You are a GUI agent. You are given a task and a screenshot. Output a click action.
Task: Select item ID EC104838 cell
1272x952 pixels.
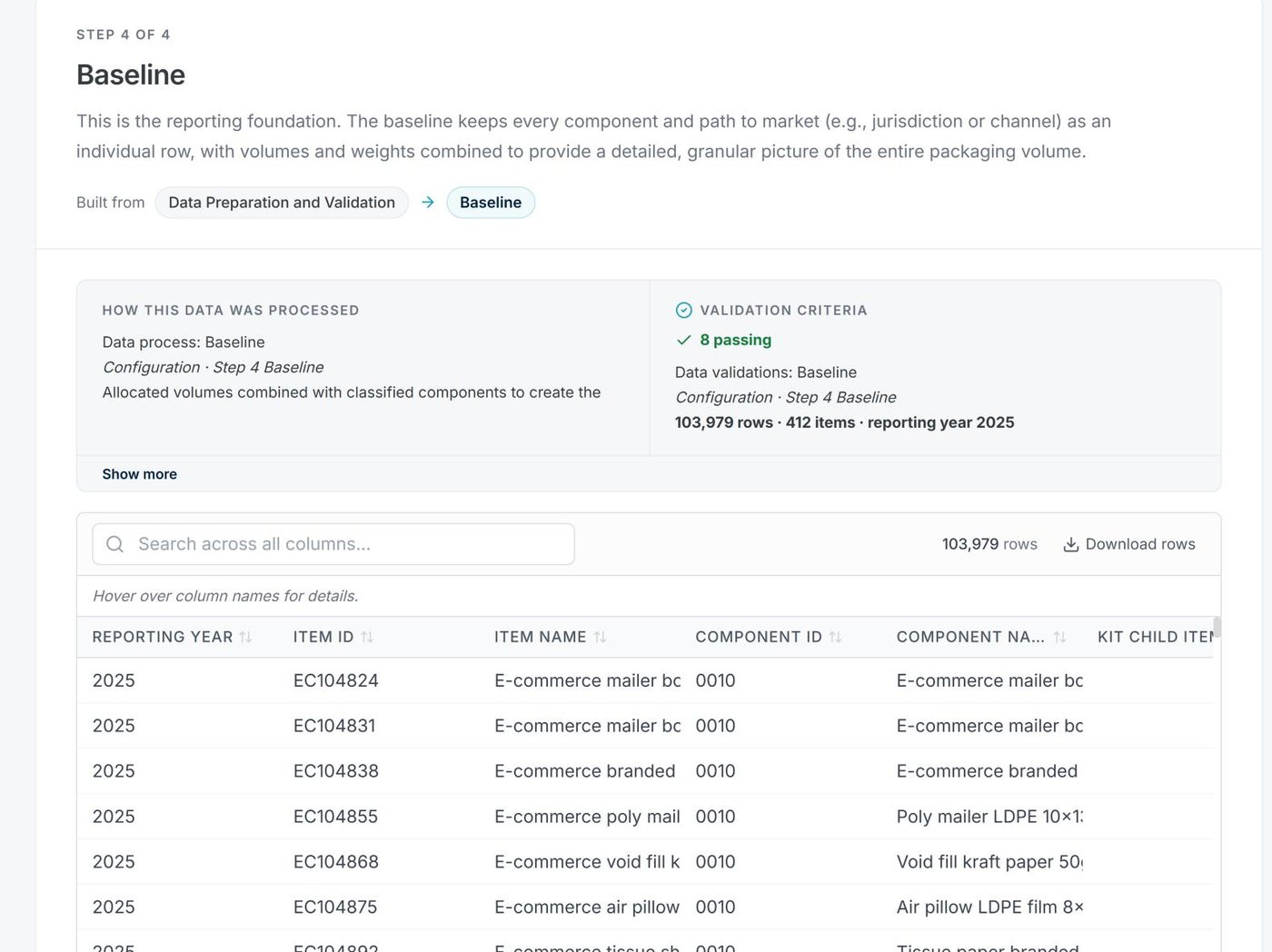click(336, 771)
